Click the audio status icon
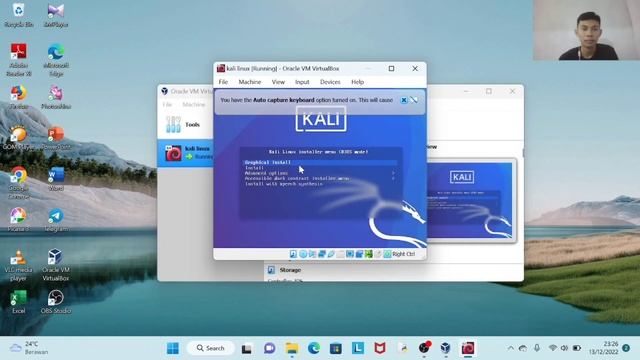This screenshot has height=360, width=640. [312, 254]
